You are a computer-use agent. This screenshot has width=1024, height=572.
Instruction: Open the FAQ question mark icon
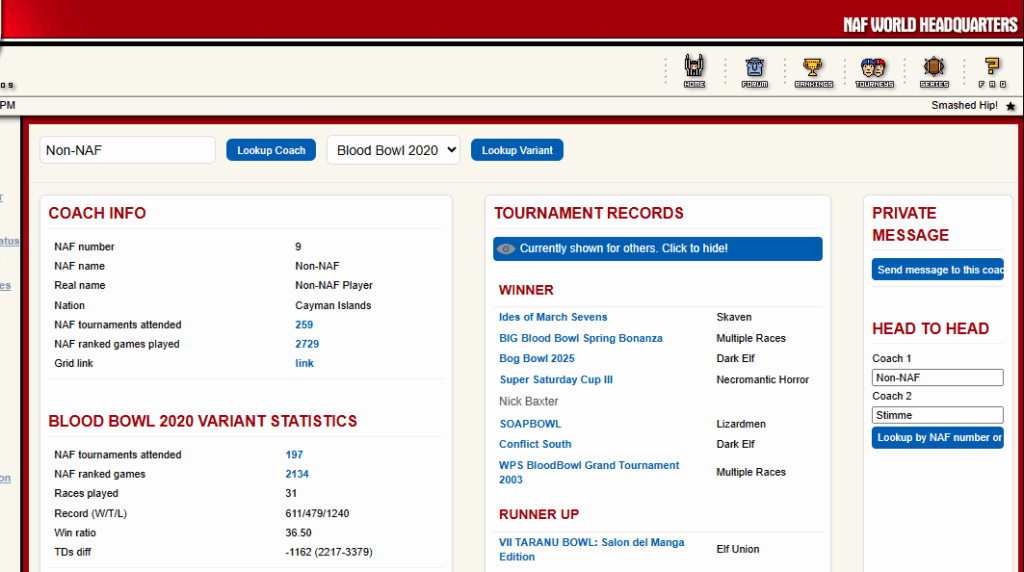(x=992, y=71)
